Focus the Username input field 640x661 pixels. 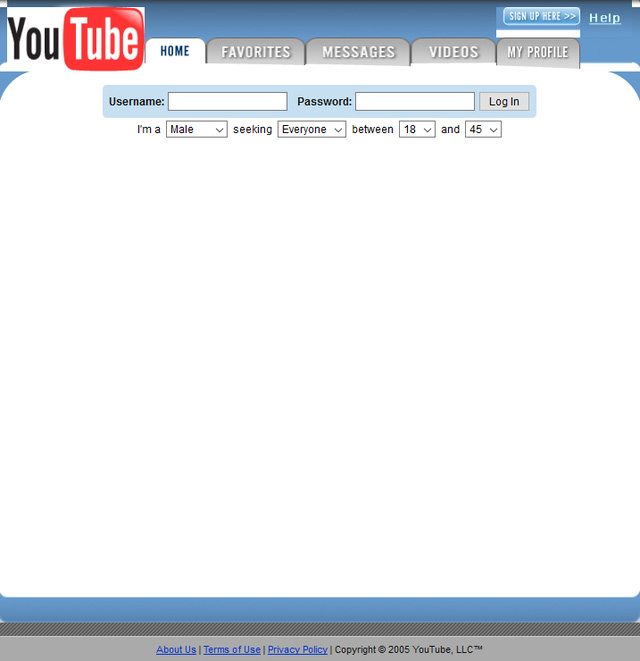tap(228, 102)
